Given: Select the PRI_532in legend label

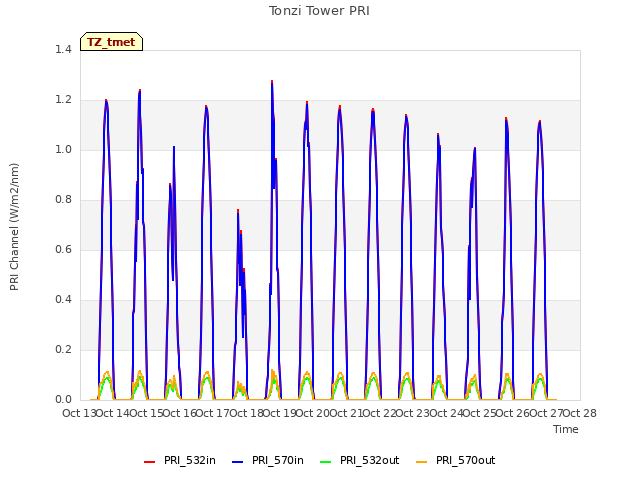Looking at the screenshot, I should 190,460.
